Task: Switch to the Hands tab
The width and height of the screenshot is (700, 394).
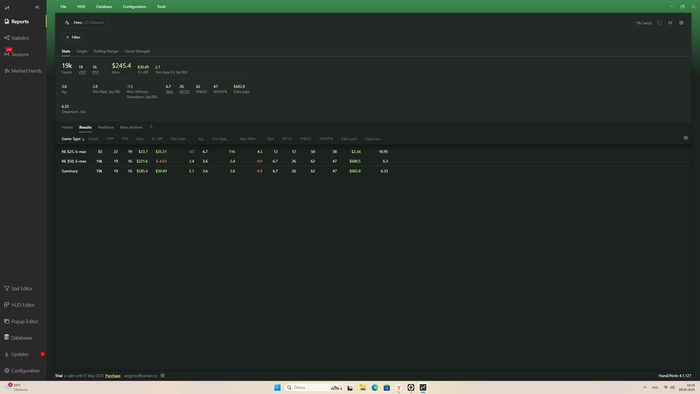Action: point(67,128)
